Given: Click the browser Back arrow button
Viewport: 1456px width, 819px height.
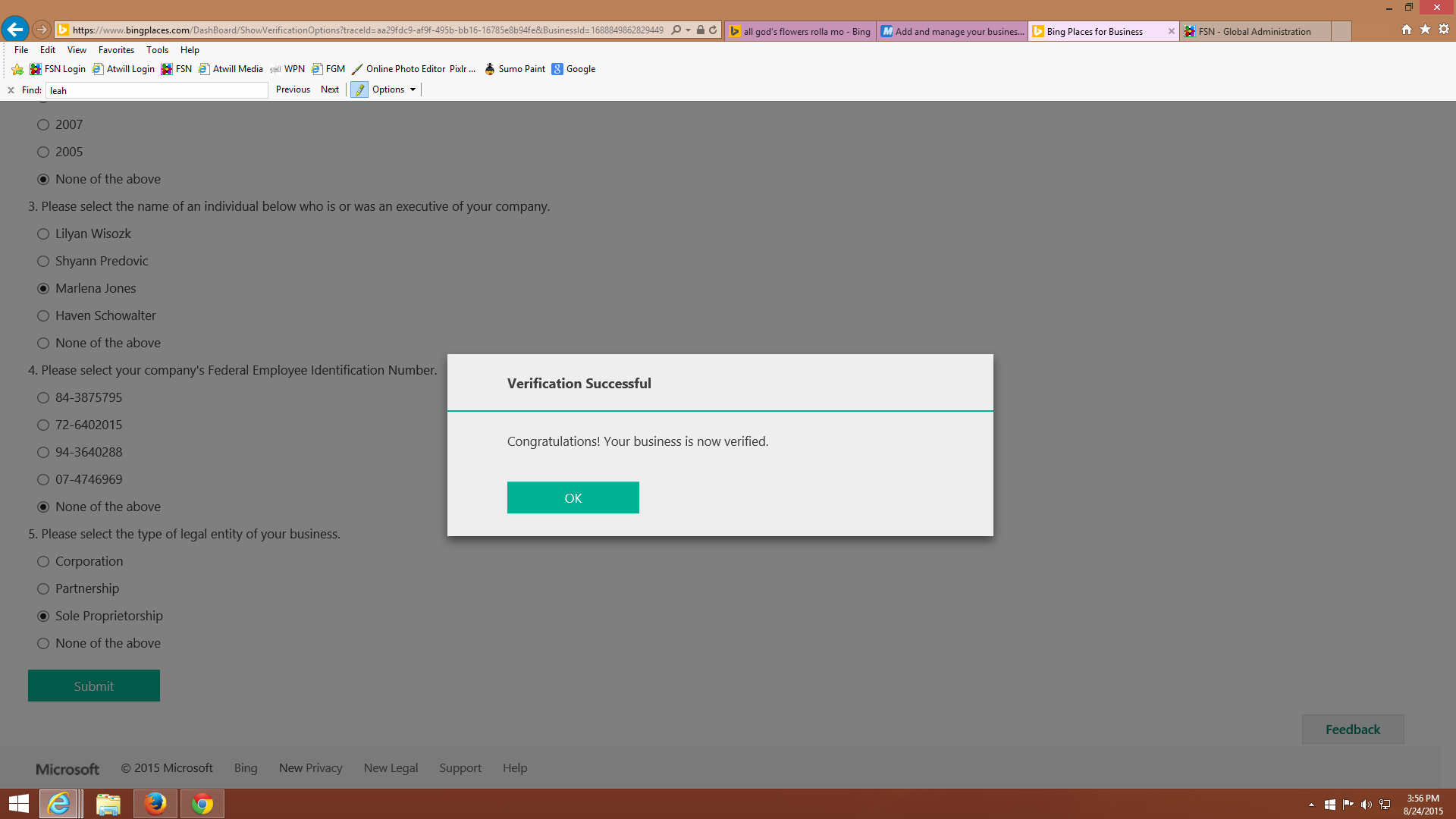Looking at the screenshot, I should tap(14, 30).
